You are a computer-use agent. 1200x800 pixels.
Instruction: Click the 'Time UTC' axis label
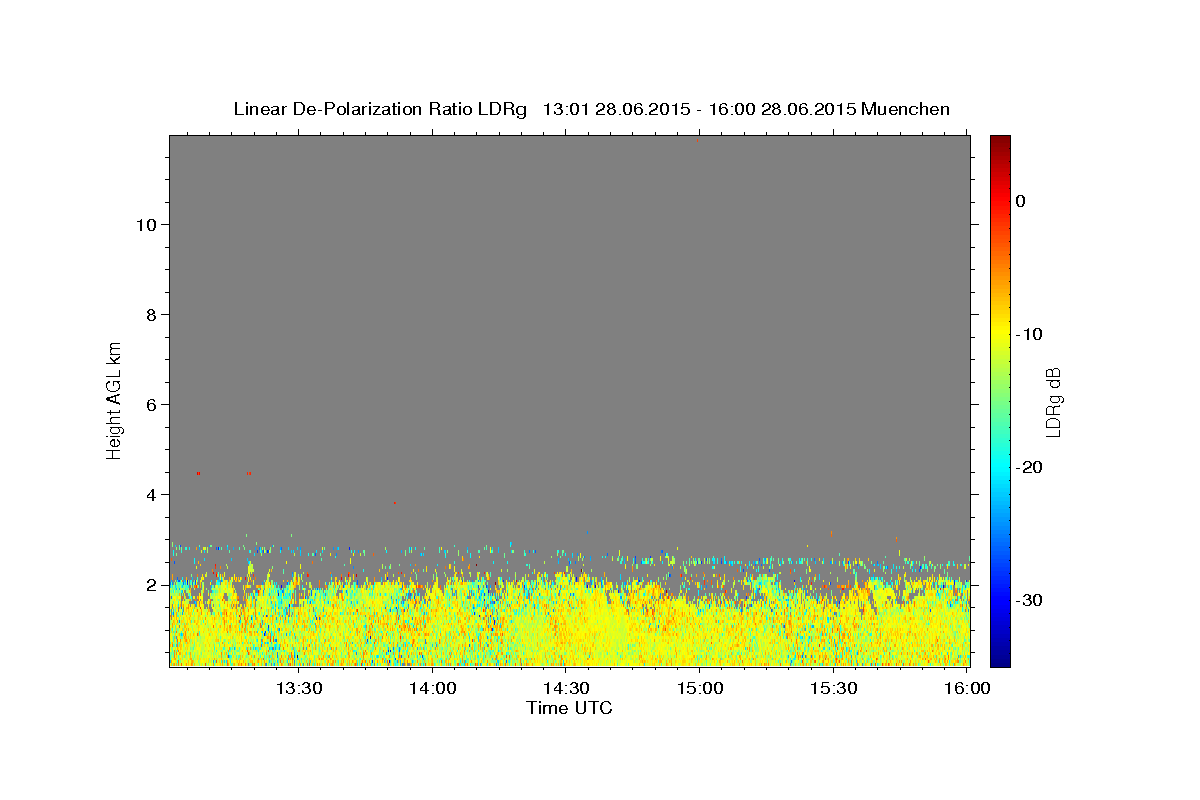[569, 708]
